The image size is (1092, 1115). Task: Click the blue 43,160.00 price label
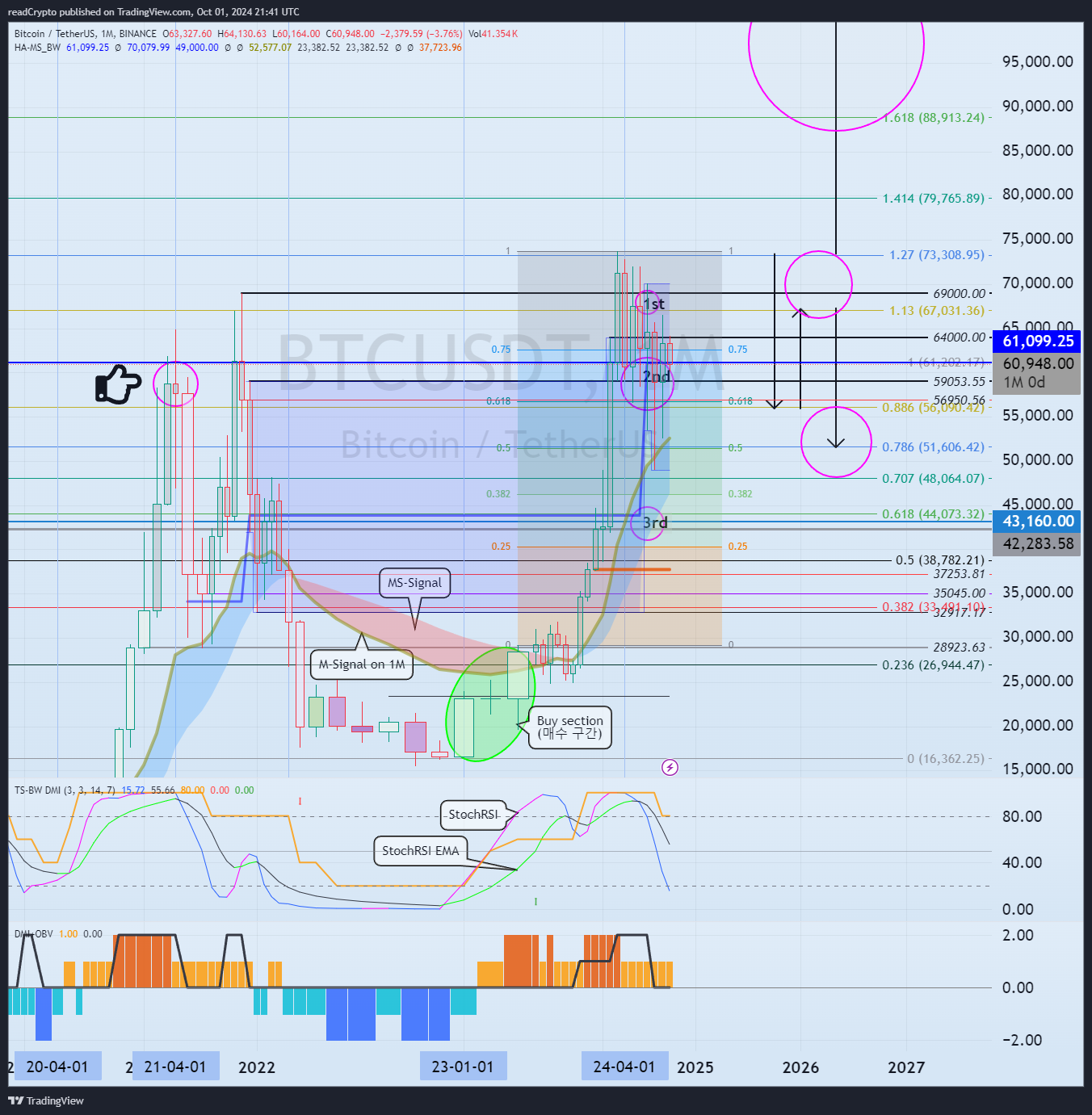(1037, 522)
